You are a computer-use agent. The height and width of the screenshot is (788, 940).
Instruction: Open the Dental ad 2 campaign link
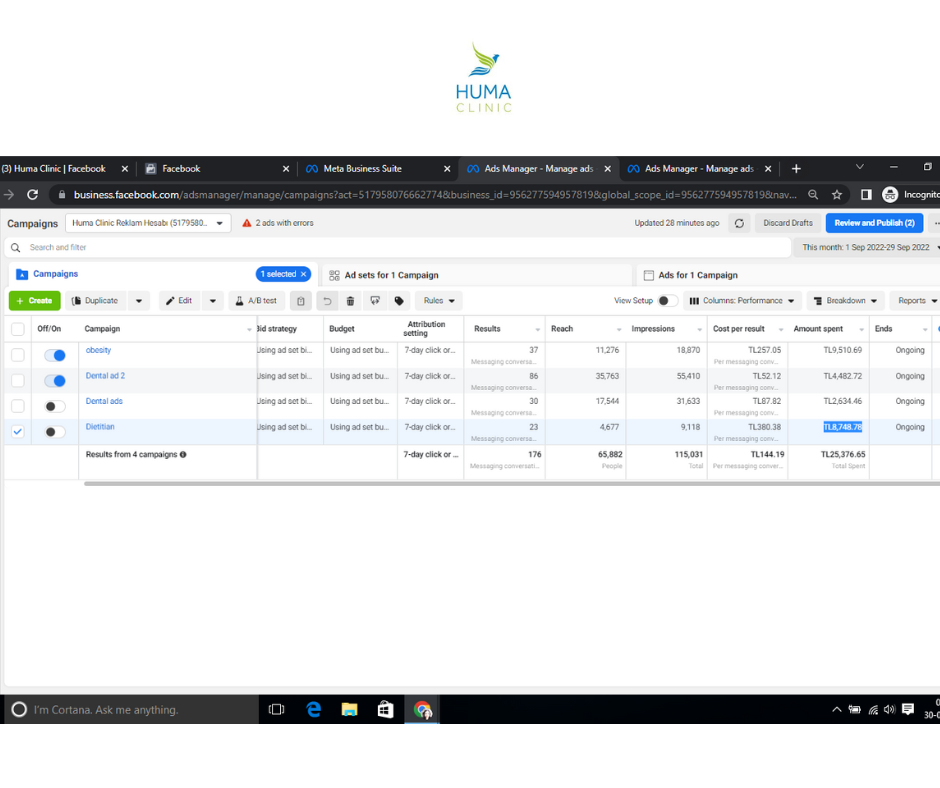[106, 376]
